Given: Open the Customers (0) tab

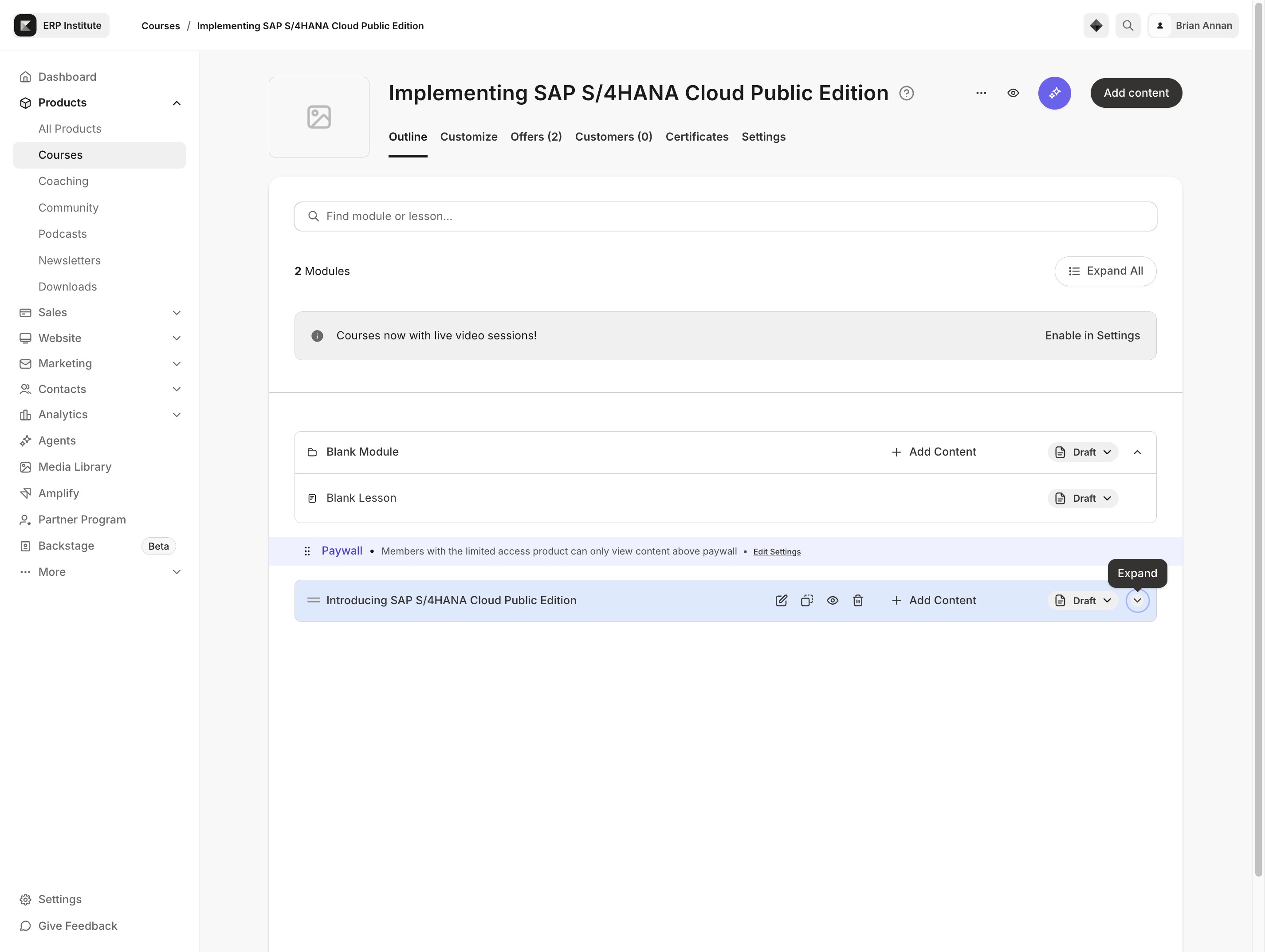Looking at the screenshot, I should pyautogui.click(x=613, y=137).
